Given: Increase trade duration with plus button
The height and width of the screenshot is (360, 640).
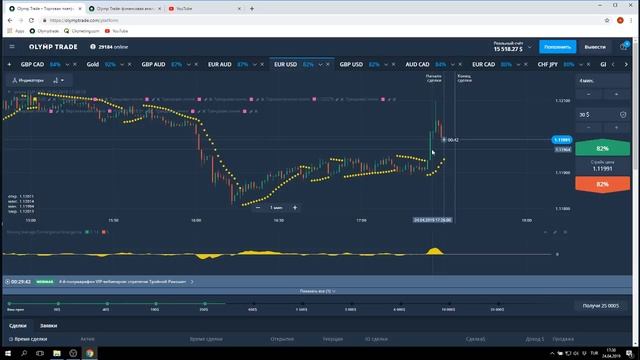Looking at the screenshot, I should pos(616,94).
